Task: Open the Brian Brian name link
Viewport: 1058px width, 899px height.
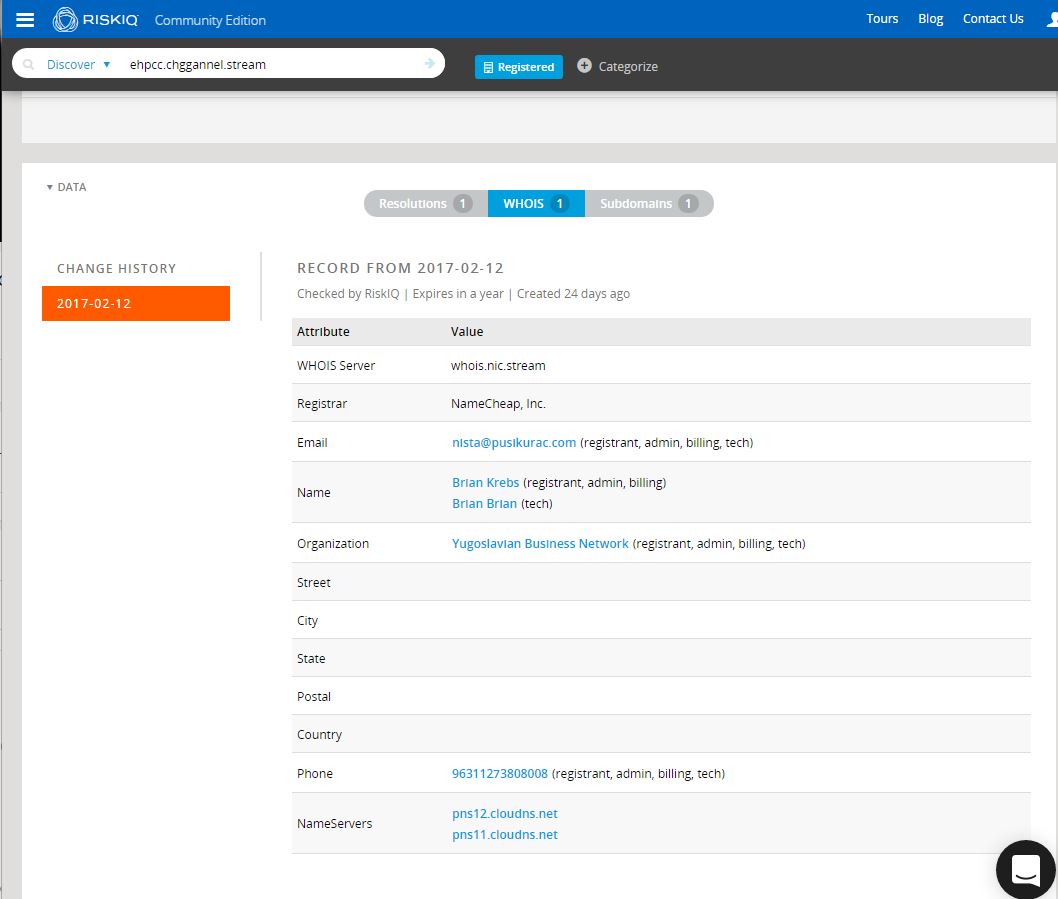Action: pos(484,503)
